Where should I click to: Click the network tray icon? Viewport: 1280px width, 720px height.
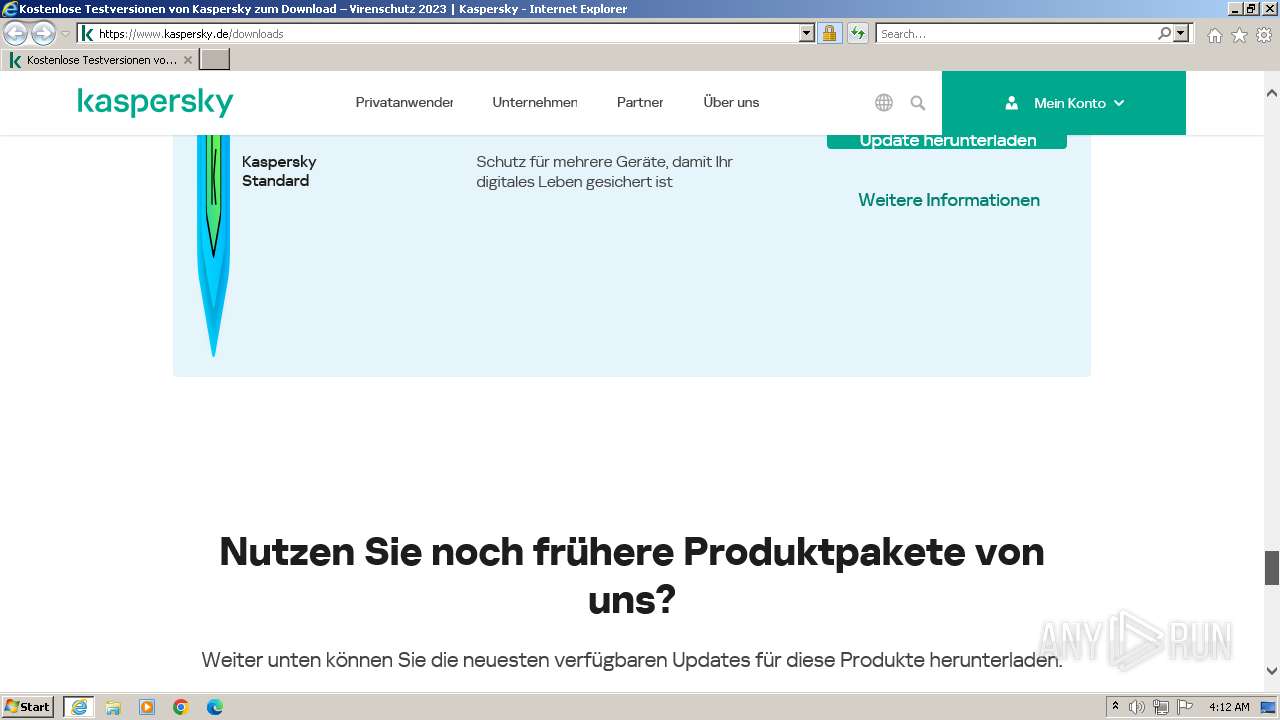[1161, 707]
